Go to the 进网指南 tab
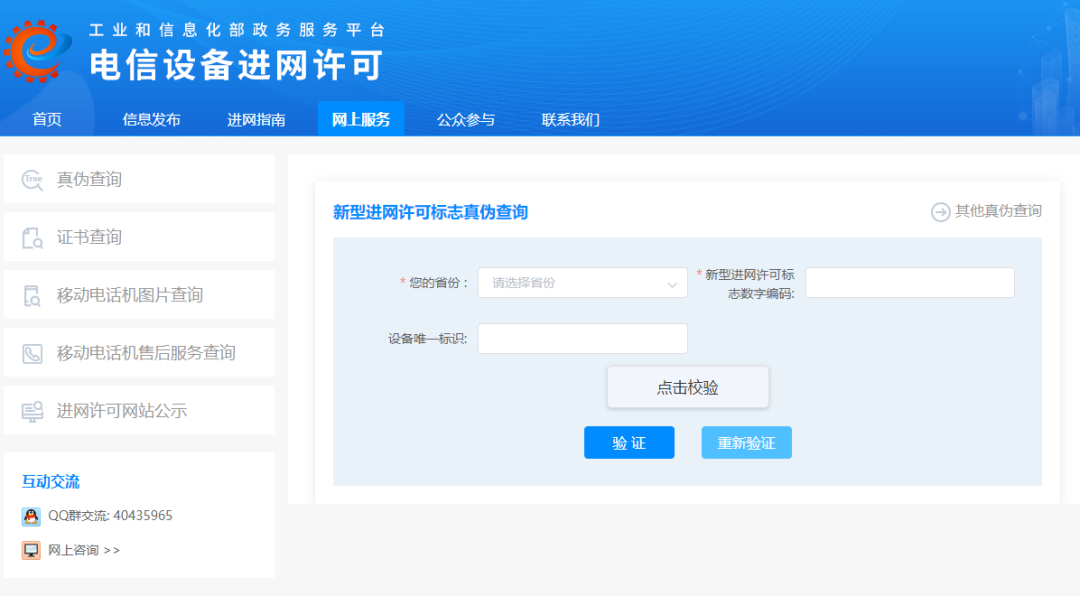This screenshot has height=596, width=1080. click(x=256, y=120)
